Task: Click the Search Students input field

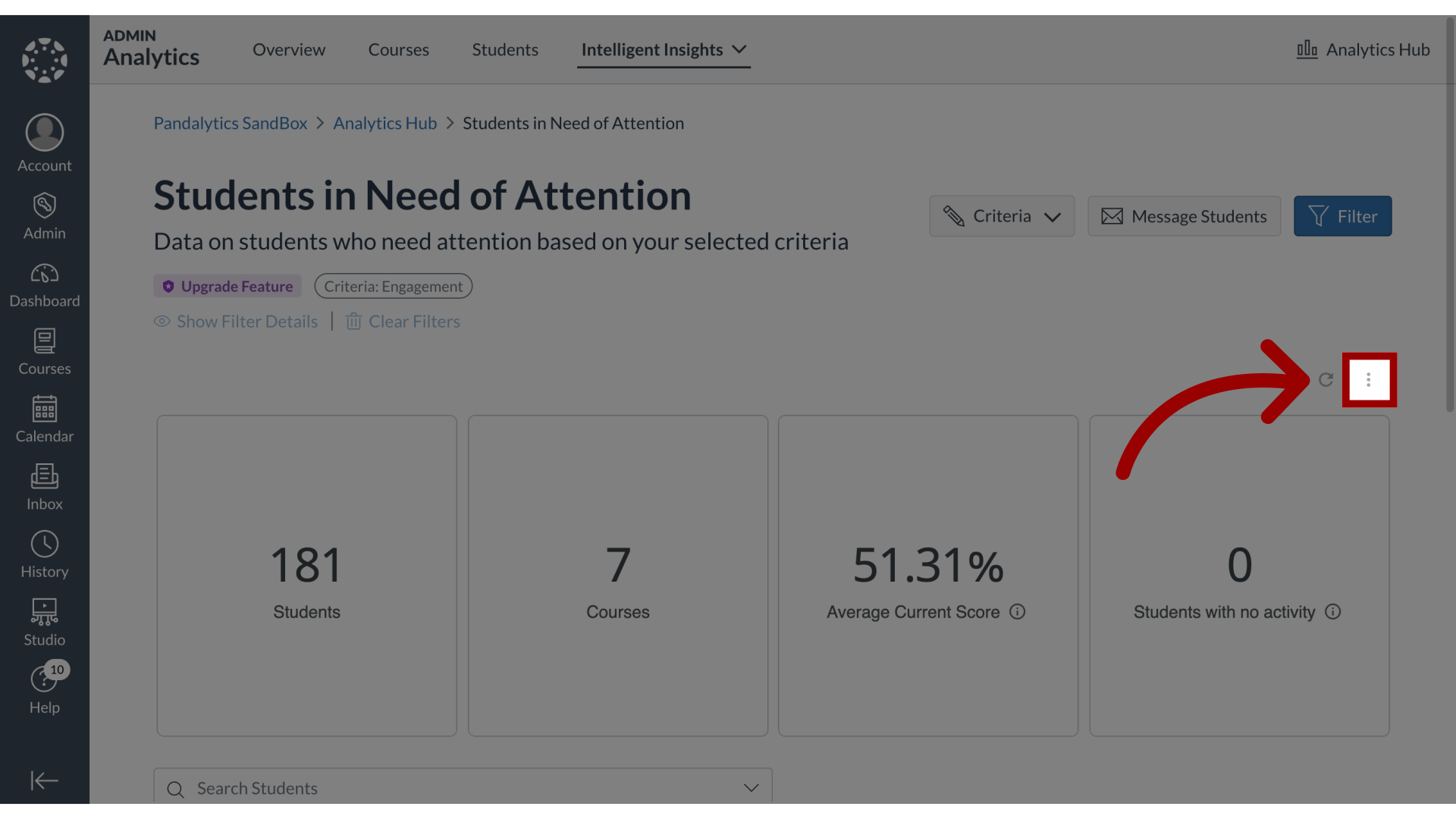Action: pos(462,788)
